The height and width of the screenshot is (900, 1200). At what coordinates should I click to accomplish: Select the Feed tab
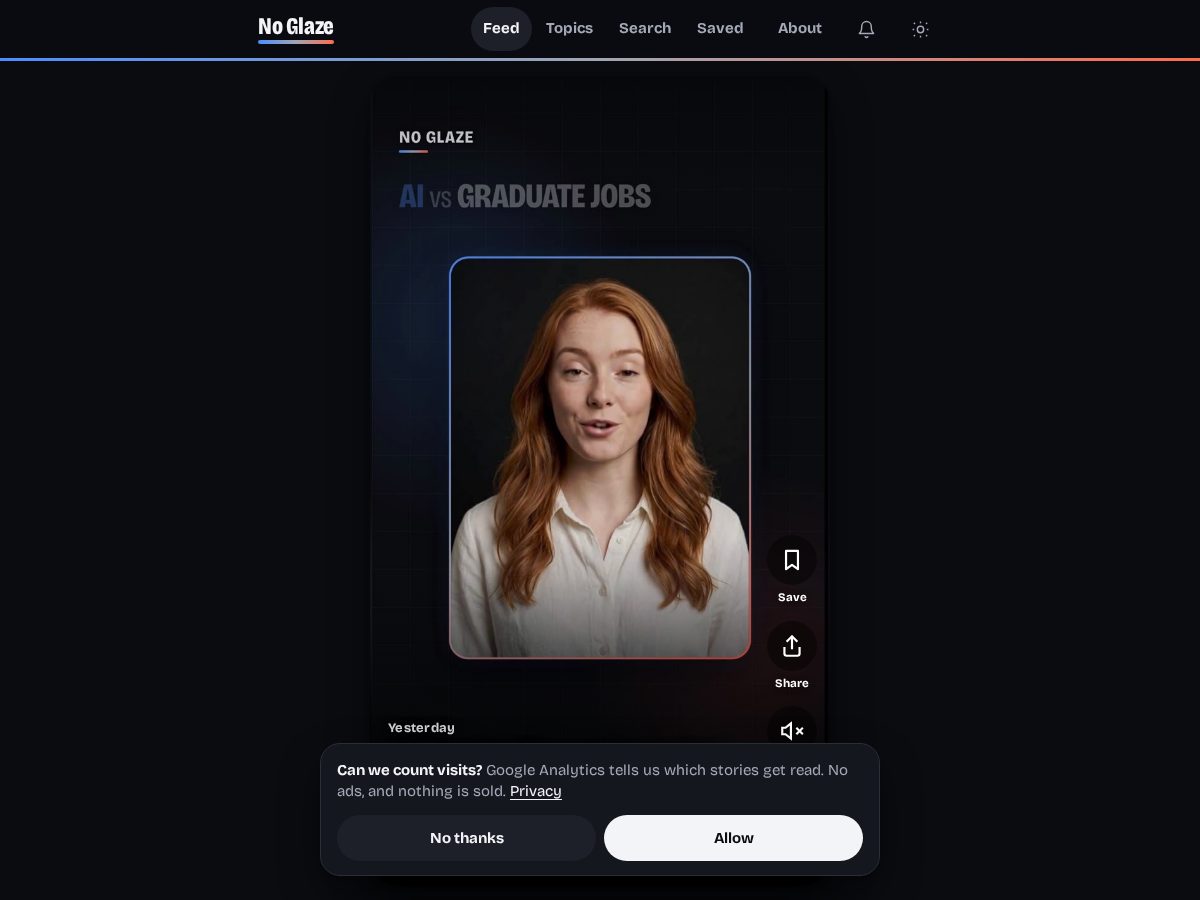coord(501,28)
